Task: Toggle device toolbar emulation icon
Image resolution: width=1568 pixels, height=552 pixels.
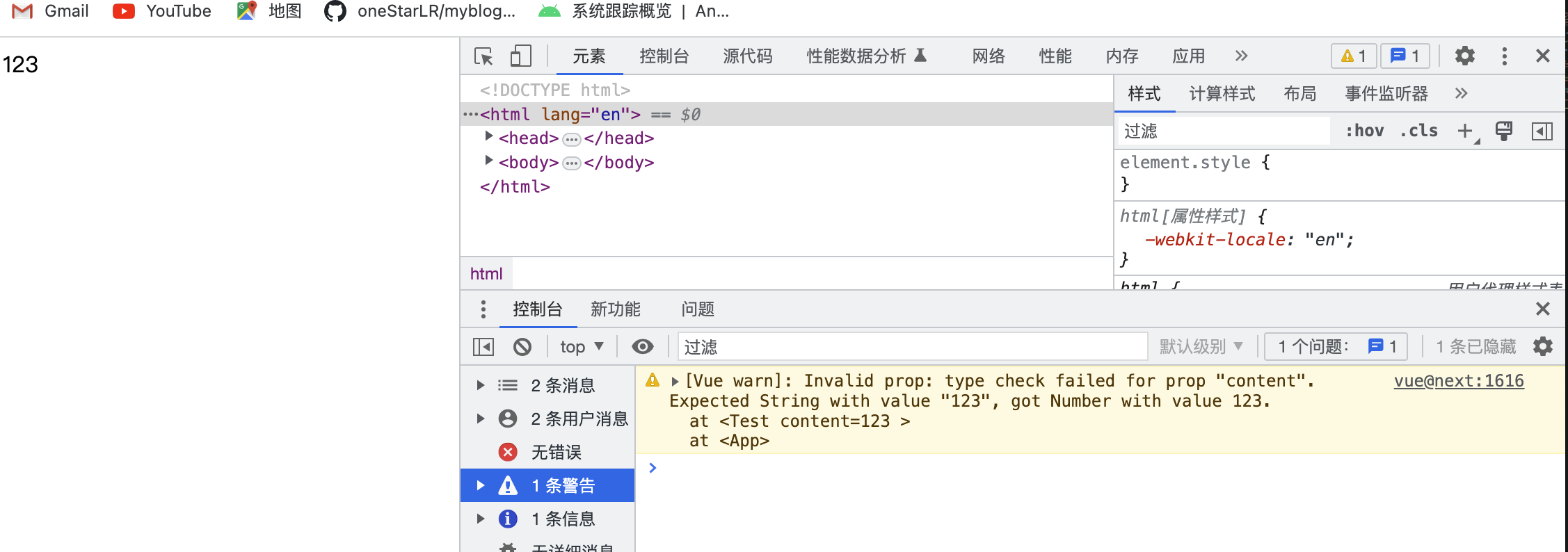Action: coord(520,56)
